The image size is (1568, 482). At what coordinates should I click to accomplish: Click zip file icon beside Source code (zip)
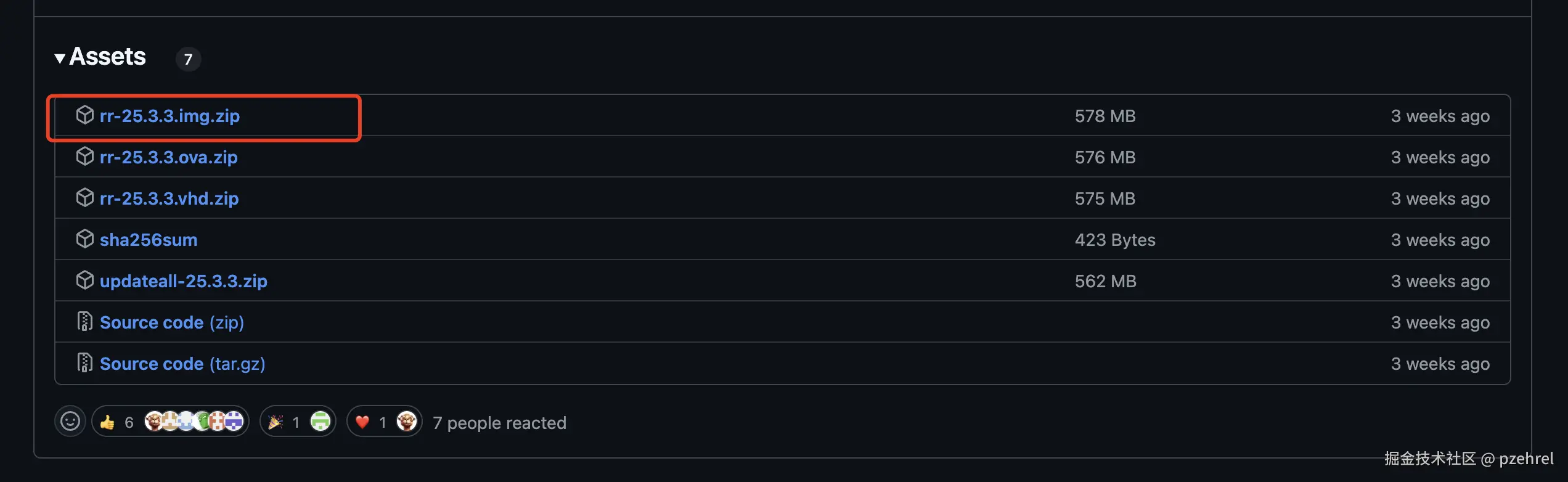pos(84,322)
